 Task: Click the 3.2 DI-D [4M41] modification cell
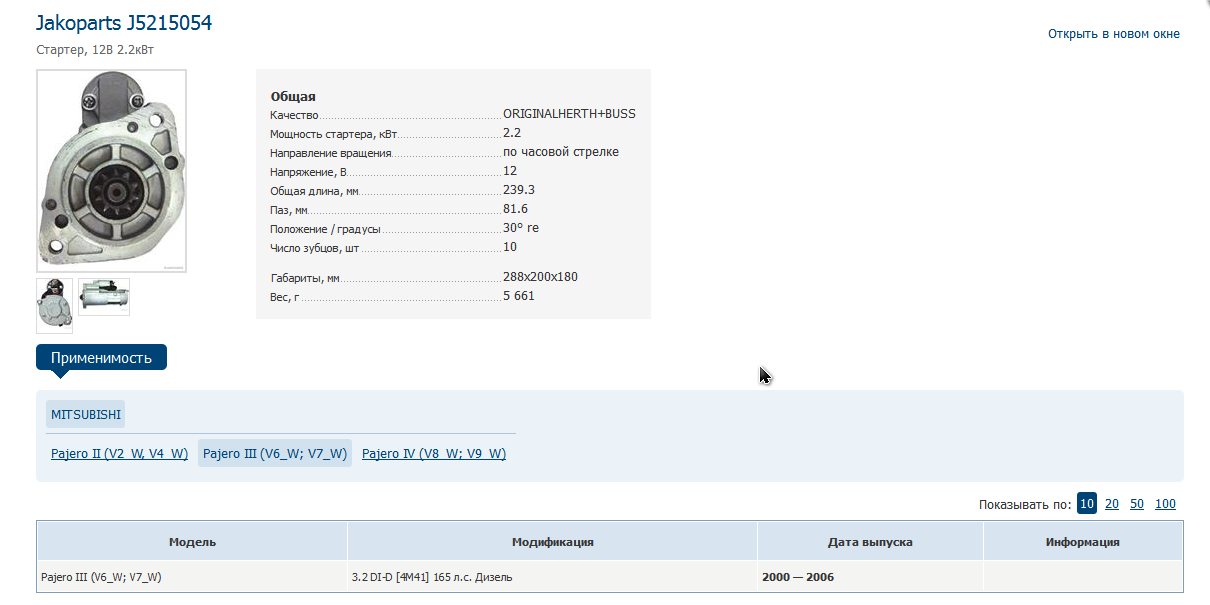432,577
